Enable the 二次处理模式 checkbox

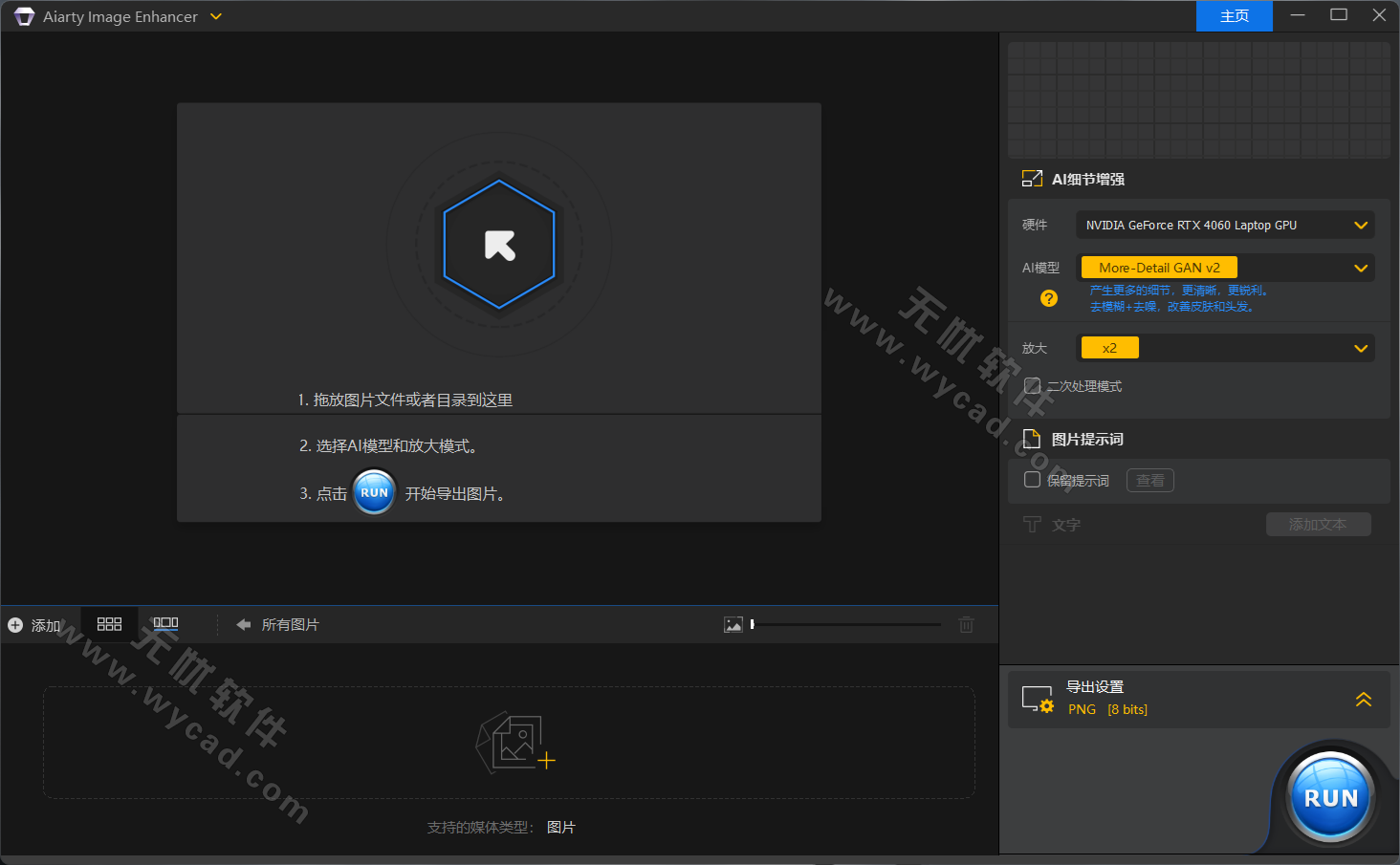coord(1032,385)
